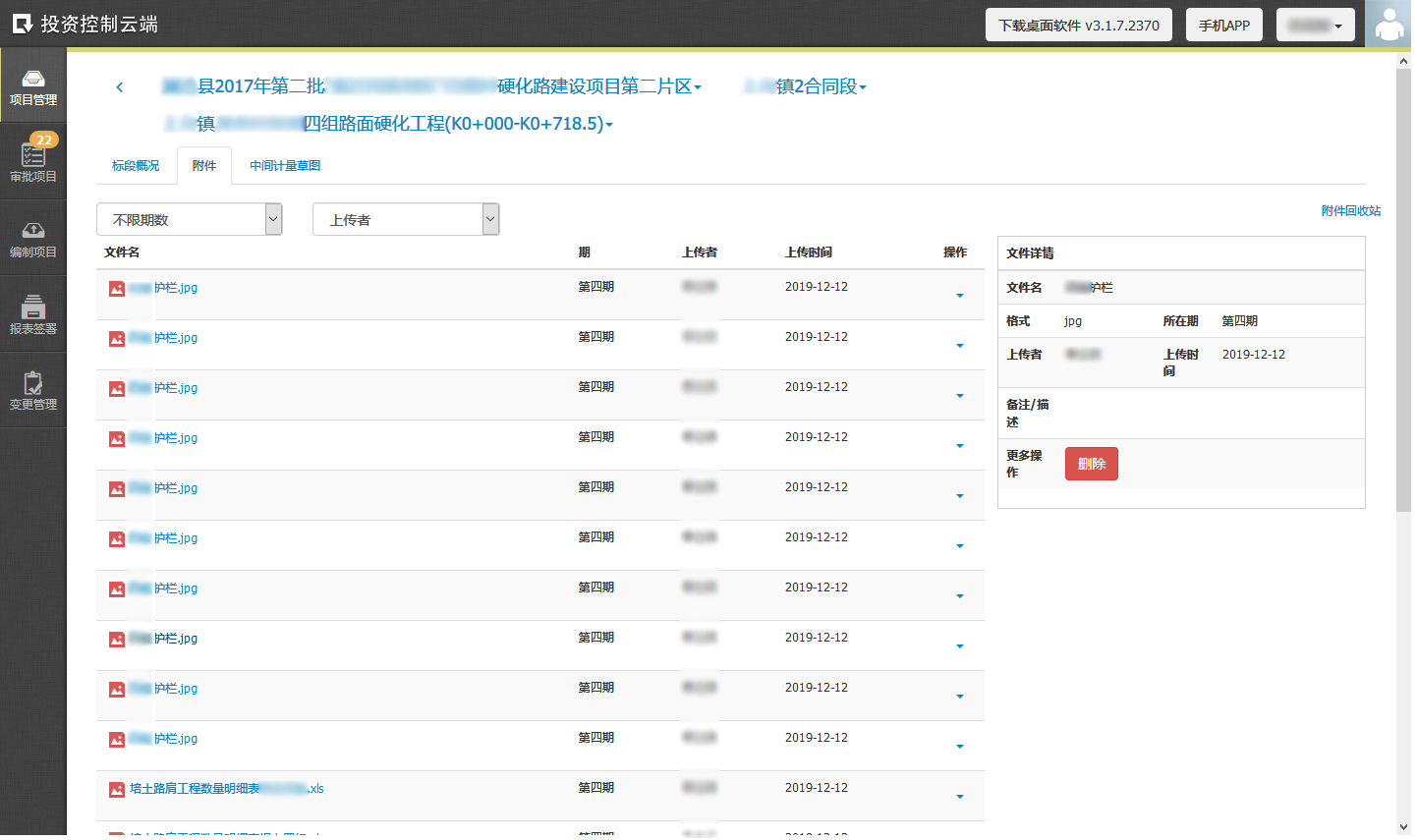Click 下载桌面软件 v3.1.7.2370 button
The height and width of the screenshot is (840, 1417).
[x=1079, y=25]
